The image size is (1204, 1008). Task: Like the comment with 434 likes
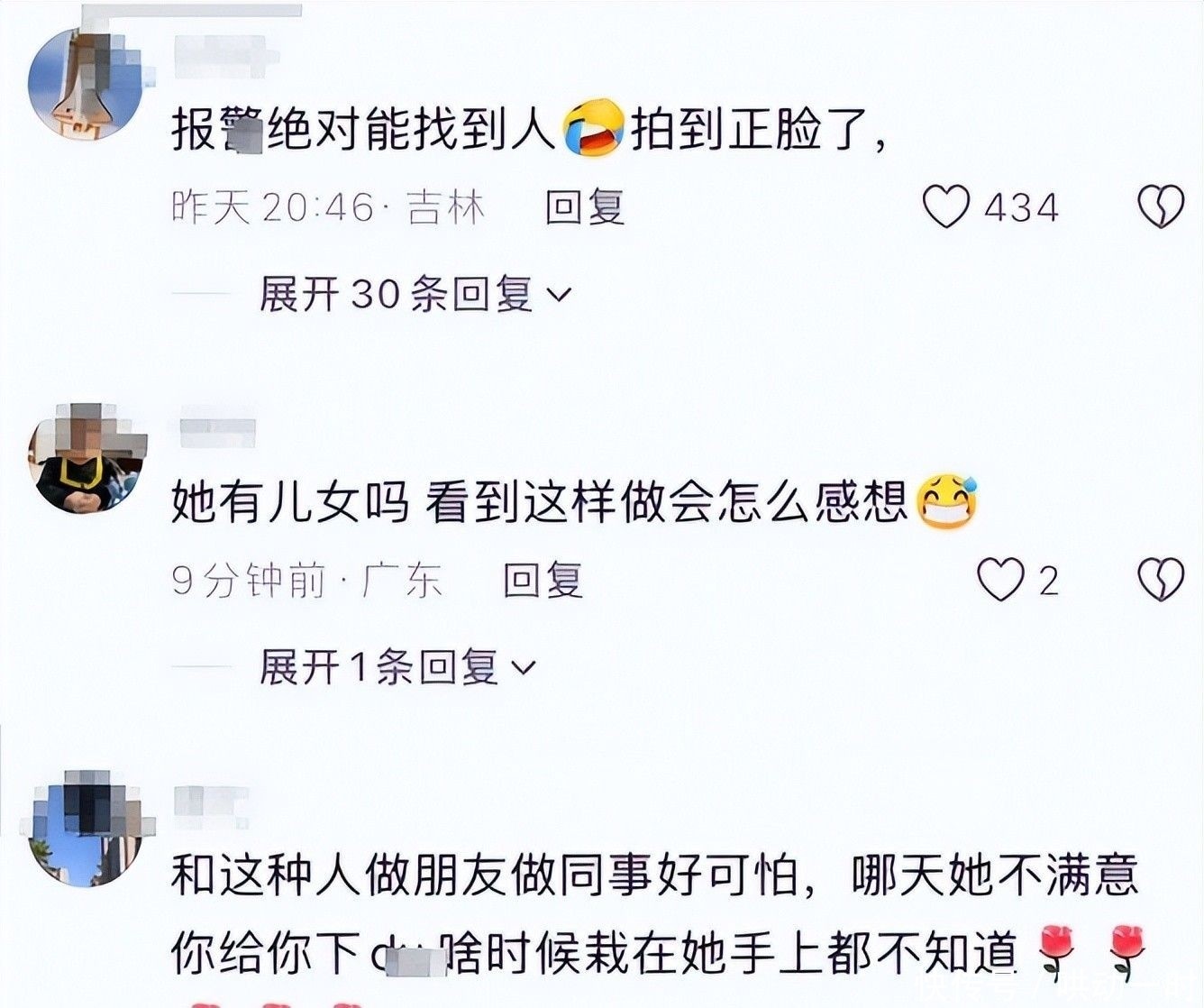(946, 207)
